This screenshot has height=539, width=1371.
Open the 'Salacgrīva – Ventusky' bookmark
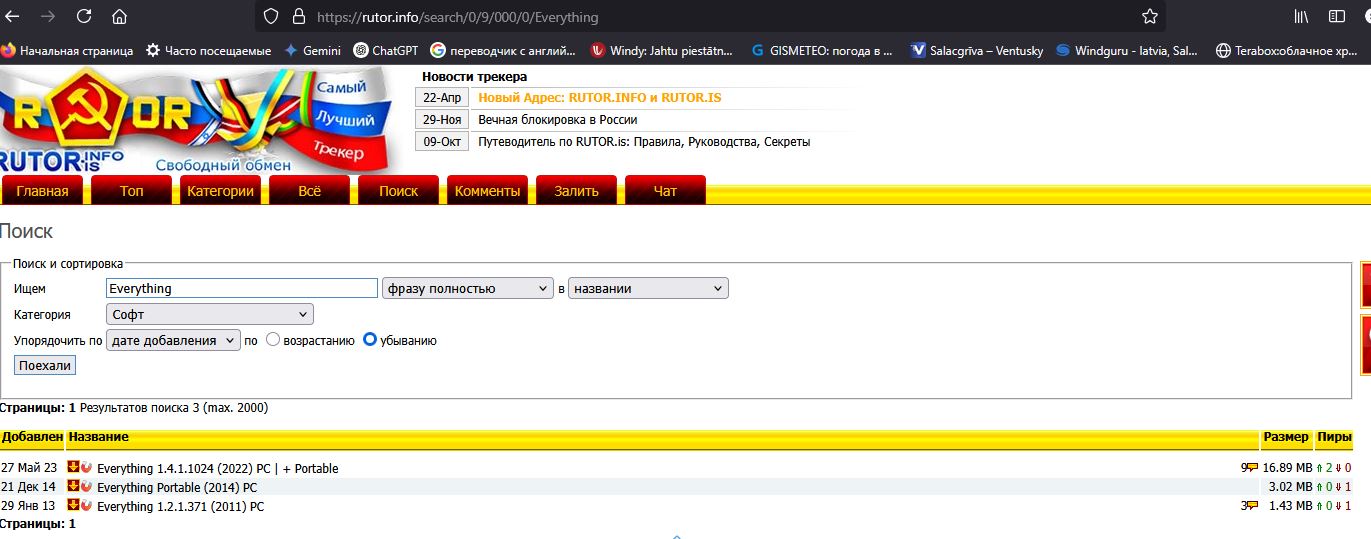pos(975,50)
